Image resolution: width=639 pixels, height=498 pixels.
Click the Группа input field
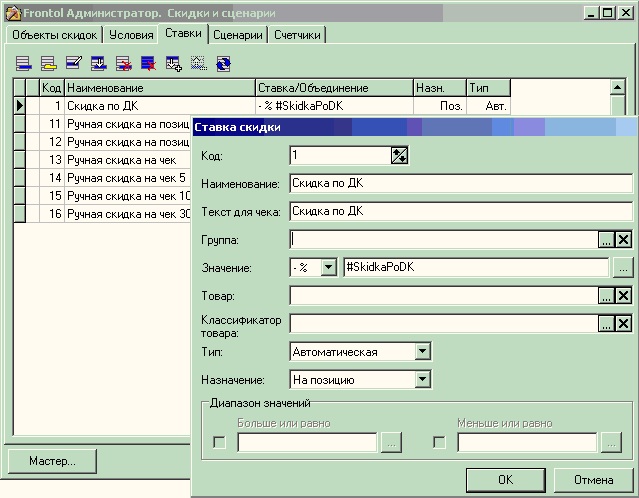pyautogui.click(x=444, y=240)
